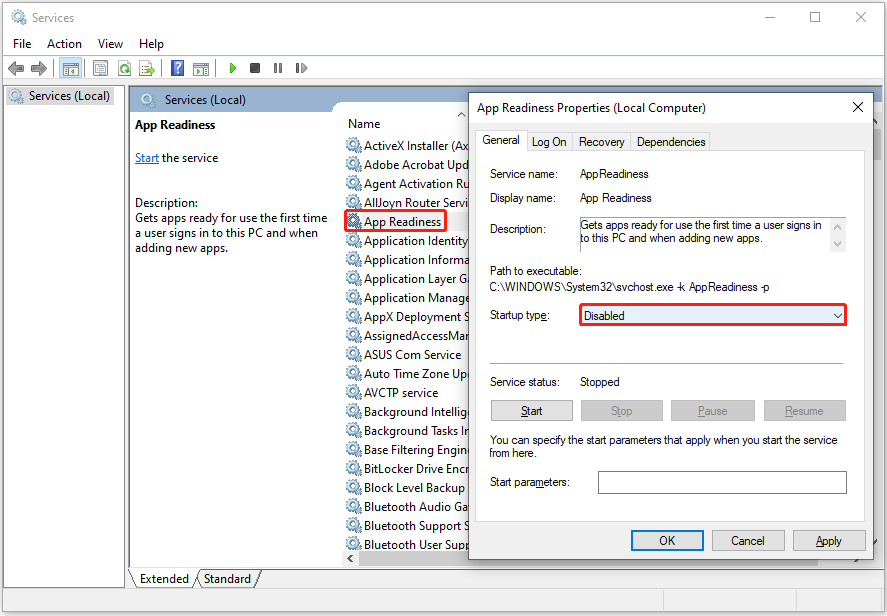This screenshot has width=887, height=616.
Task: Click the Export List toolbar icon
Action: (147, 68)
